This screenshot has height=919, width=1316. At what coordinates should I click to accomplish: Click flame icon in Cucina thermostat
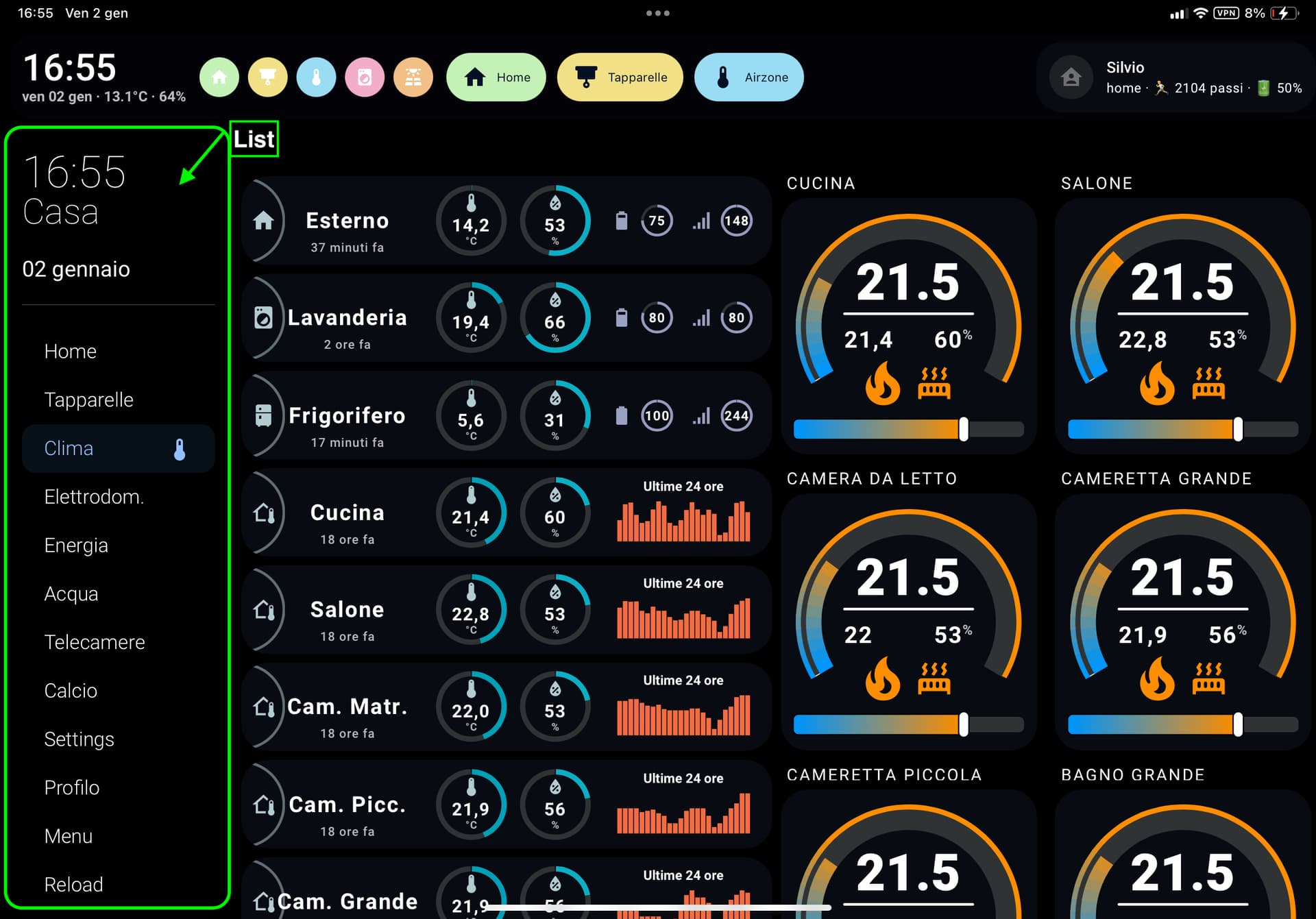pos(882,384)
